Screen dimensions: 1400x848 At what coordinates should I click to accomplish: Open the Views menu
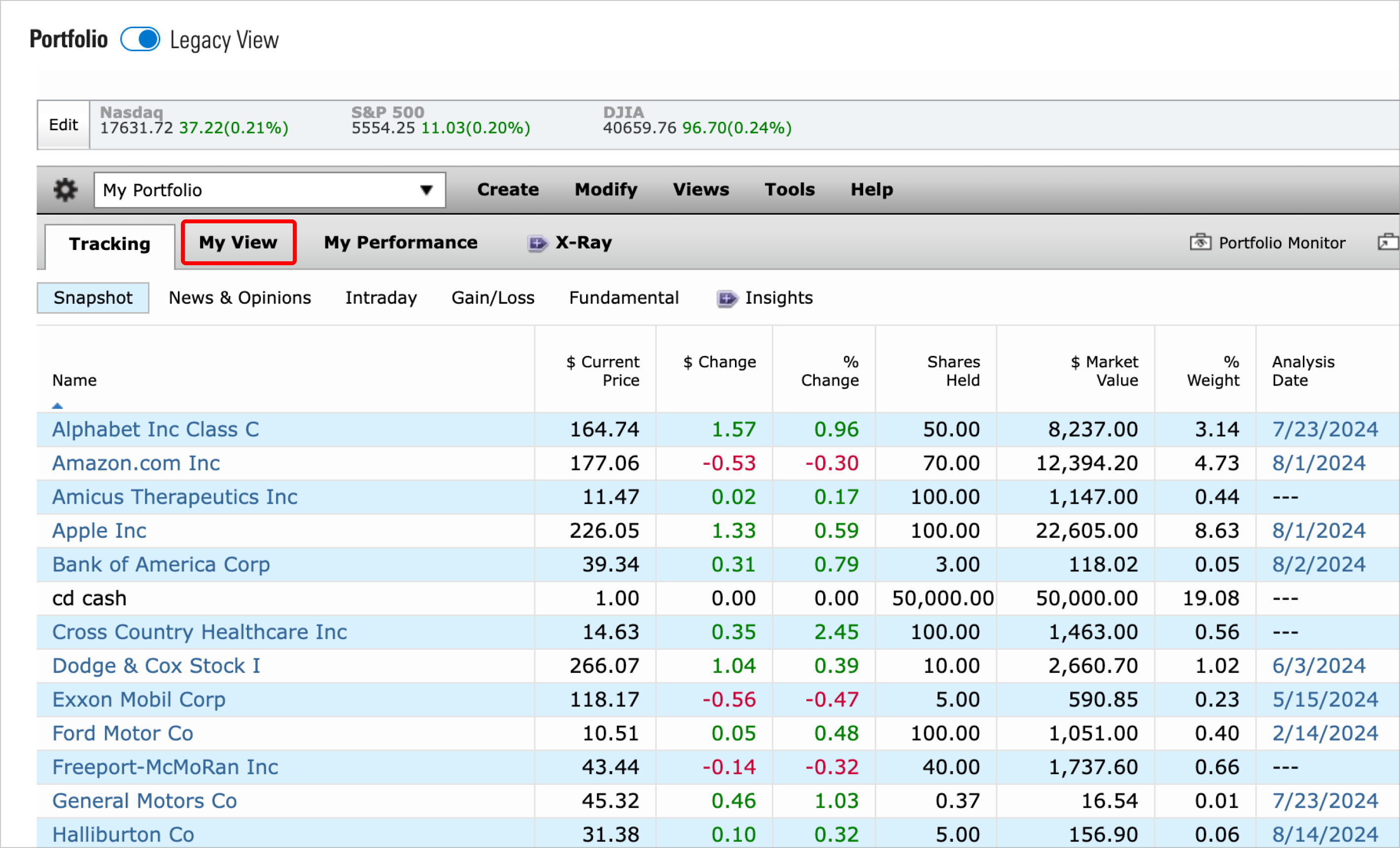[x=700, y=189]
